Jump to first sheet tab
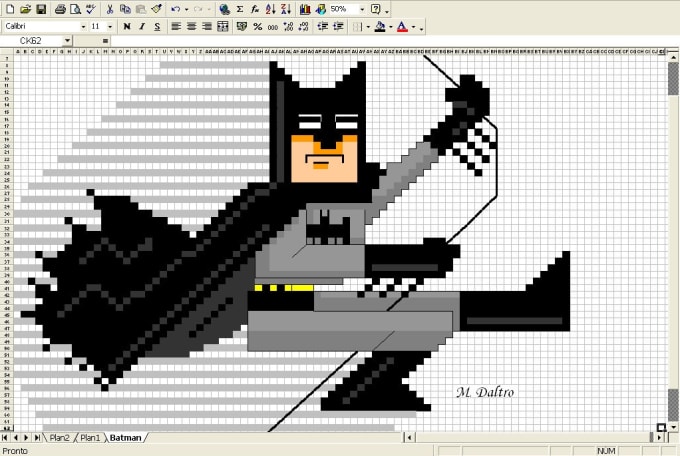Screen dimensions: 680x456 click(x=5, y=437)
